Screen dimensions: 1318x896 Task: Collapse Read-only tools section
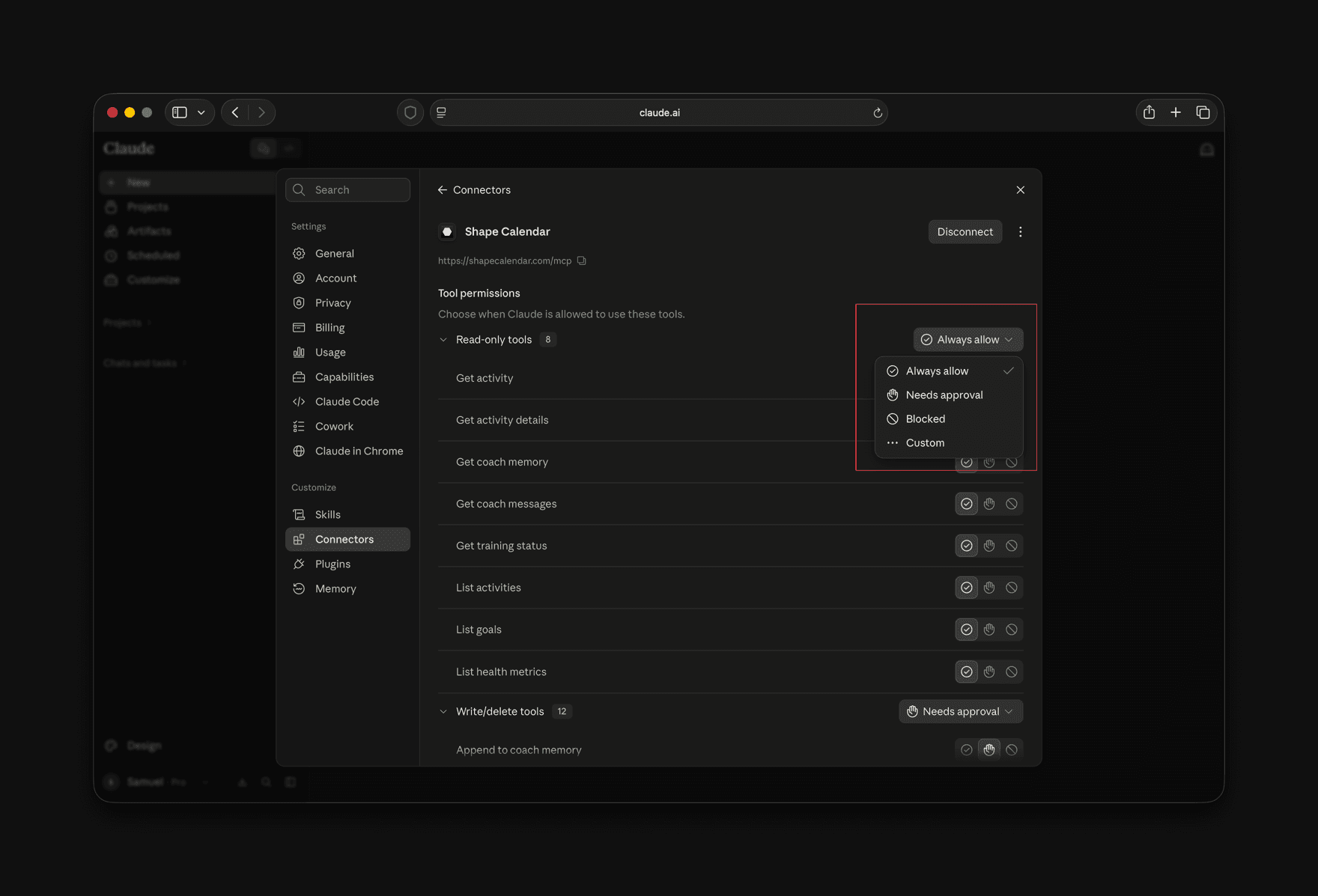coord(443,339)
